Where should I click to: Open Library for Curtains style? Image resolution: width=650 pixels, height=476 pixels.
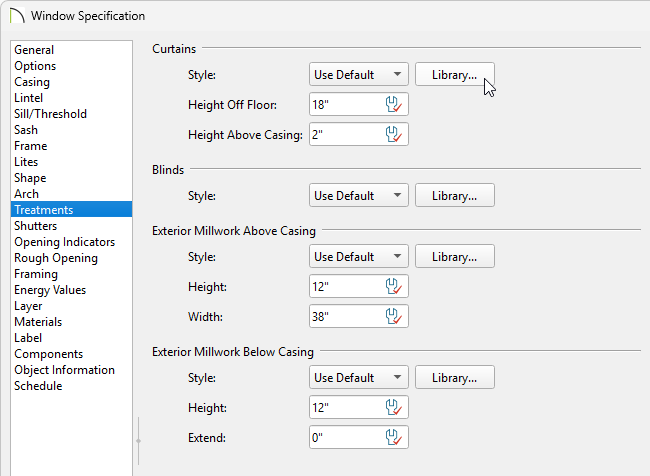pyautogui.click(x=455, y=75)
